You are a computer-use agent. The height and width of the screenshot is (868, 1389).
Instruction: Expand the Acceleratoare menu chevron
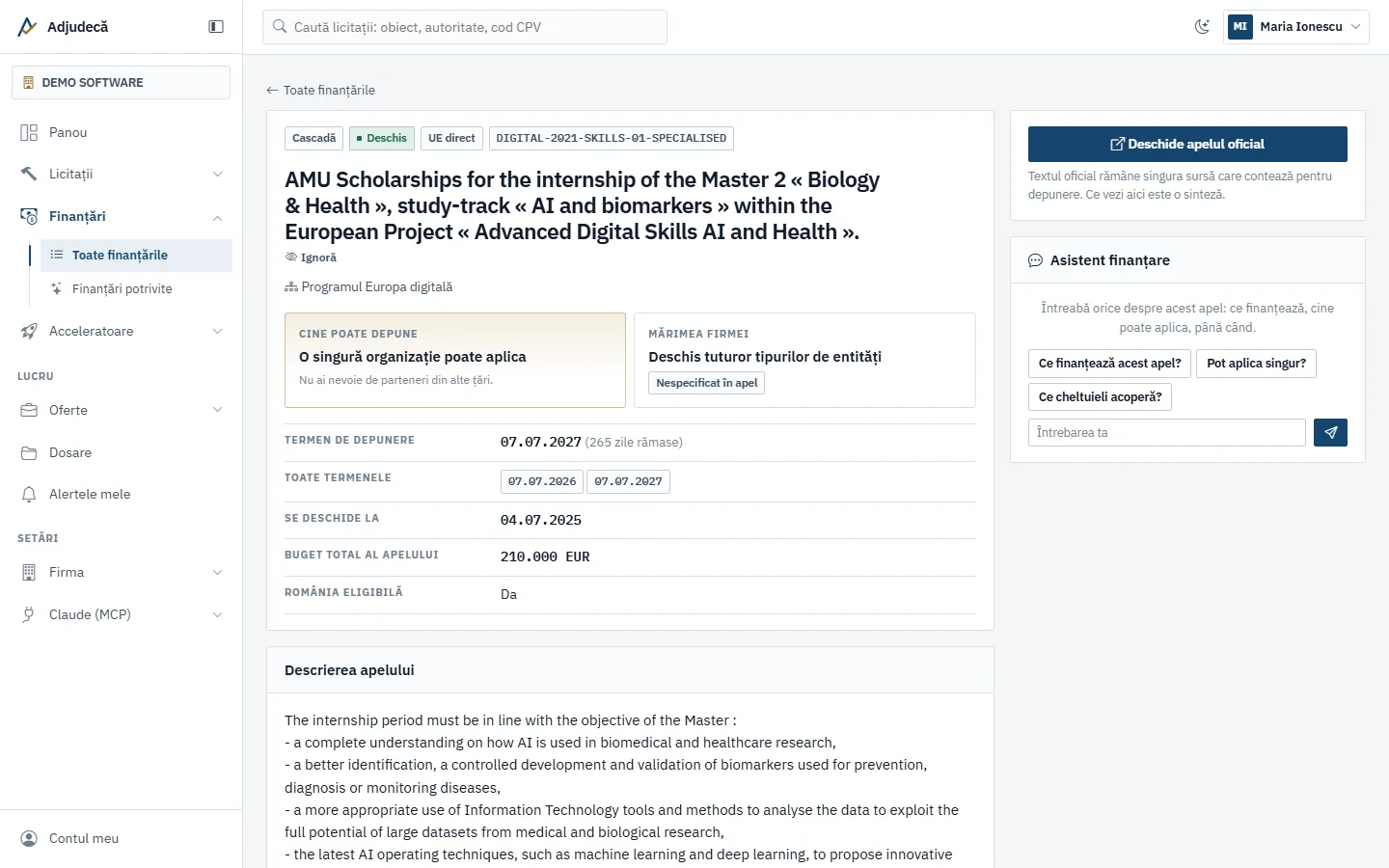(x=217, y=331)
